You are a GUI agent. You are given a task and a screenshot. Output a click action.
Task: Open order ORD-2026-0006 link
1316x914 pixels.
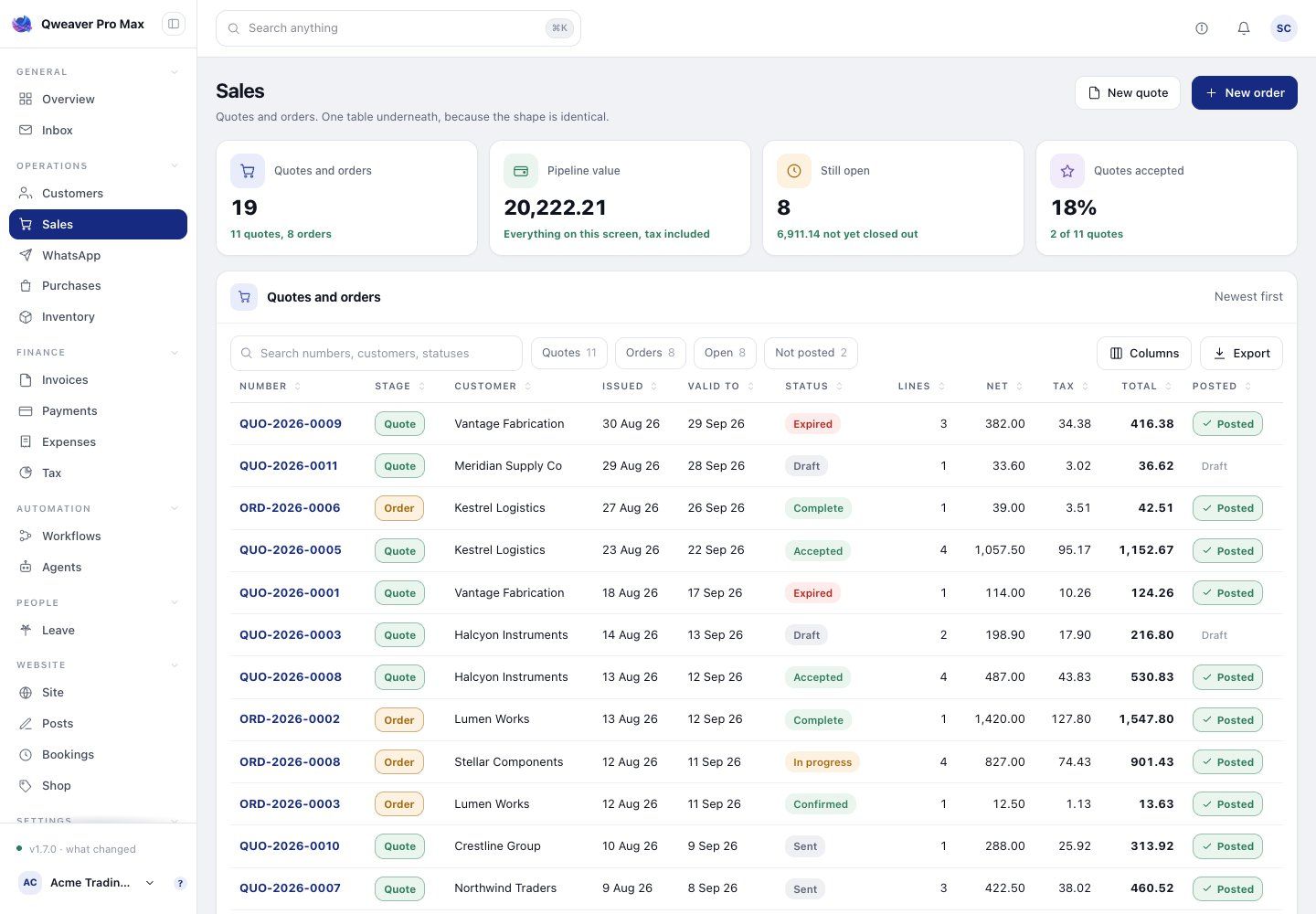click(x=290, y=507)
